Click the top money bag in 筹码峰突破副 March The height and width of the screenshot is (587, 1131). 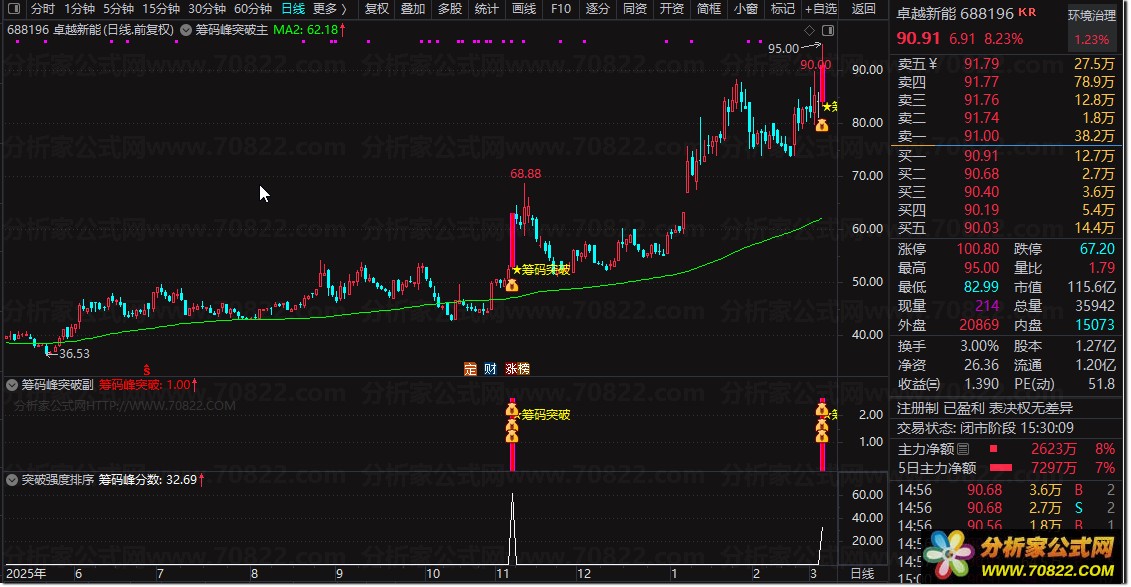coord(822,411)
